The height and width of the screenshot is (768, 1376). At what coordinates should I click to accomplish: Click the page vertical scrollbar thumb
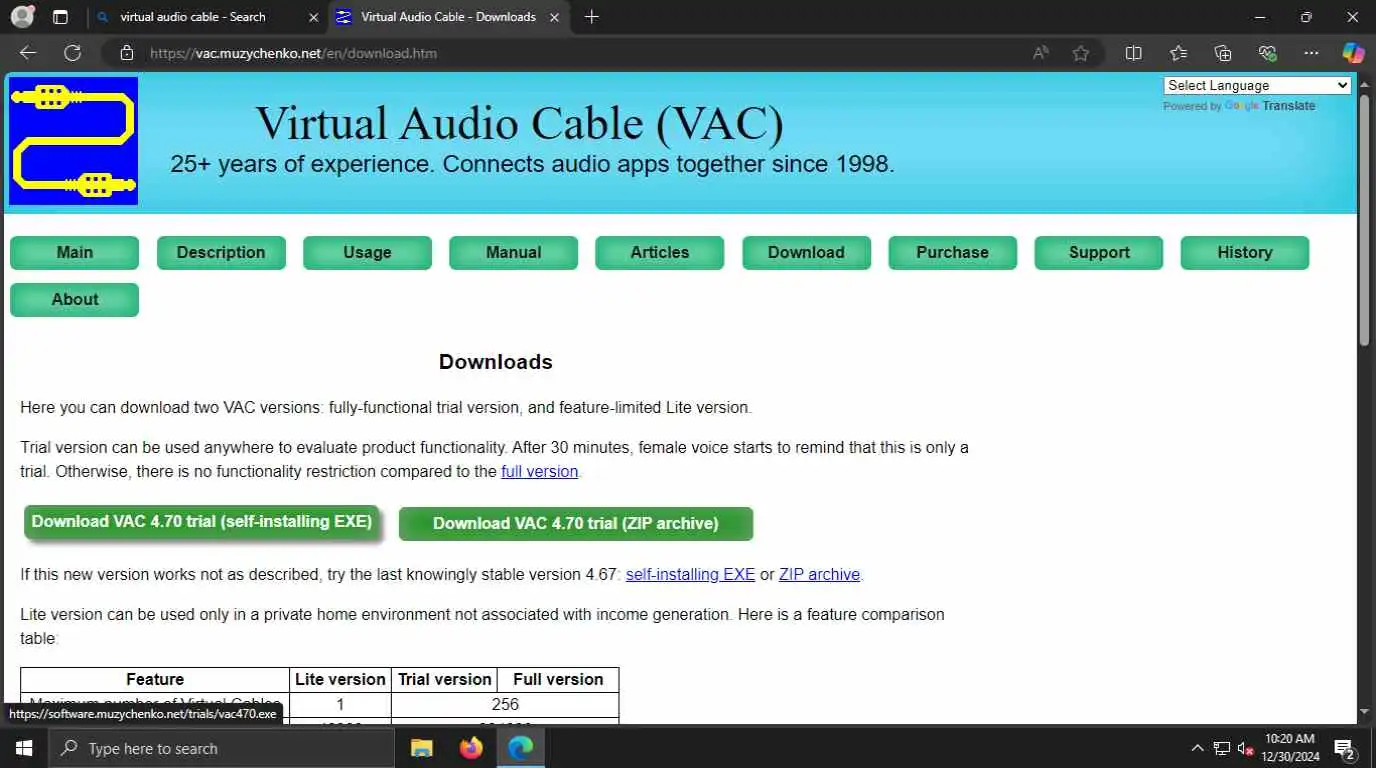1365,220
